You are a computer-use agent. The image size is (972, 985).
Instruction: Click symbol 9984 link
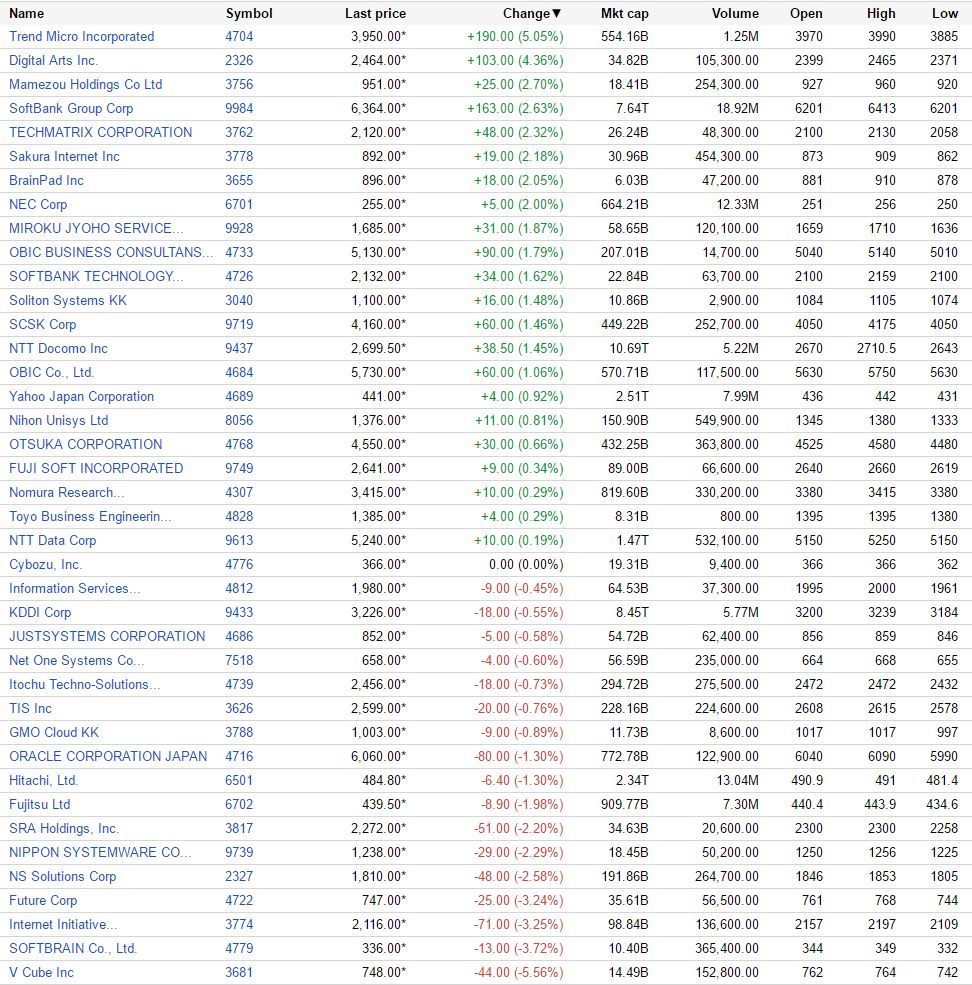[239, 108]
